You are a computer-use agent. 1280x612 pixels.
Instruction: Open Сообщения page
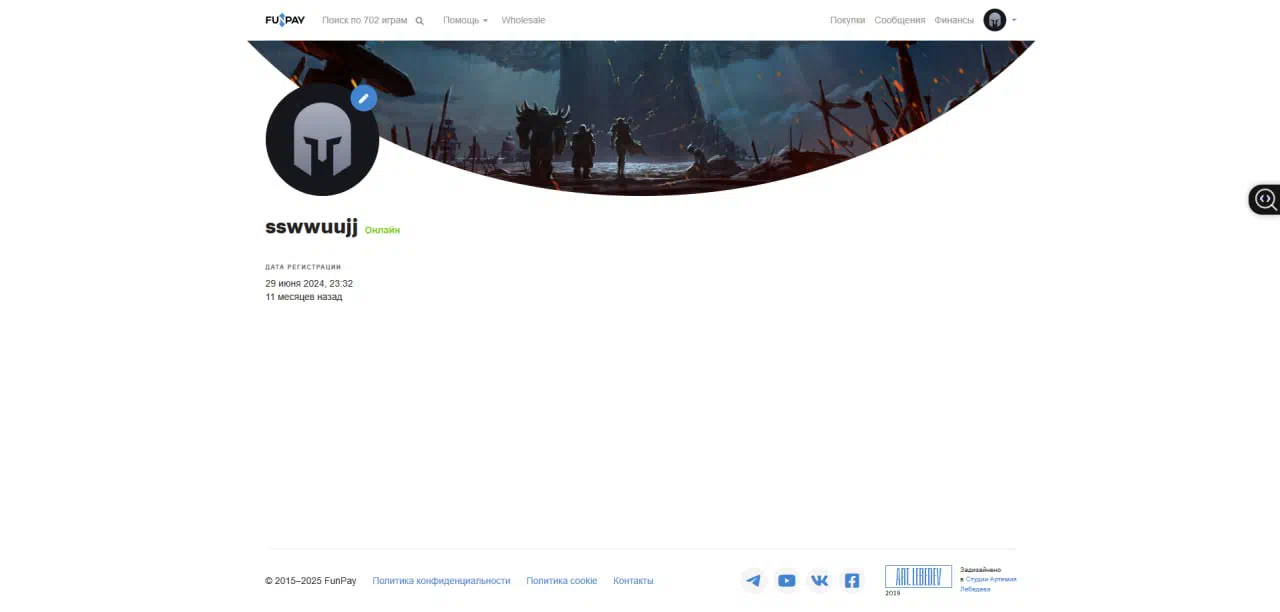(x=900, y=20)
